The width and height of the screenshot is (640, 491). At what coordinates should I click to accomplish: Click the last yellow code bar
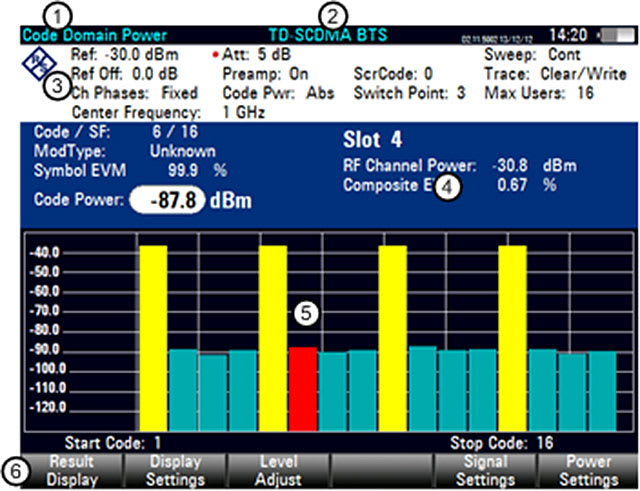pos(512,338)
